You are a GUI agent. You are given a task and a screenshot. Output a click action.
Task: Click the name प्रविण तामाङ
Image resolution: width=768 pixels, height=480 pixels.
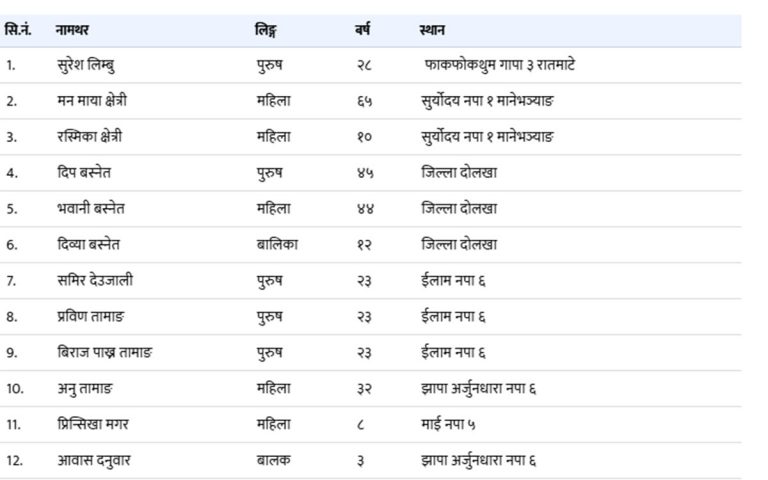pos(93,317)
